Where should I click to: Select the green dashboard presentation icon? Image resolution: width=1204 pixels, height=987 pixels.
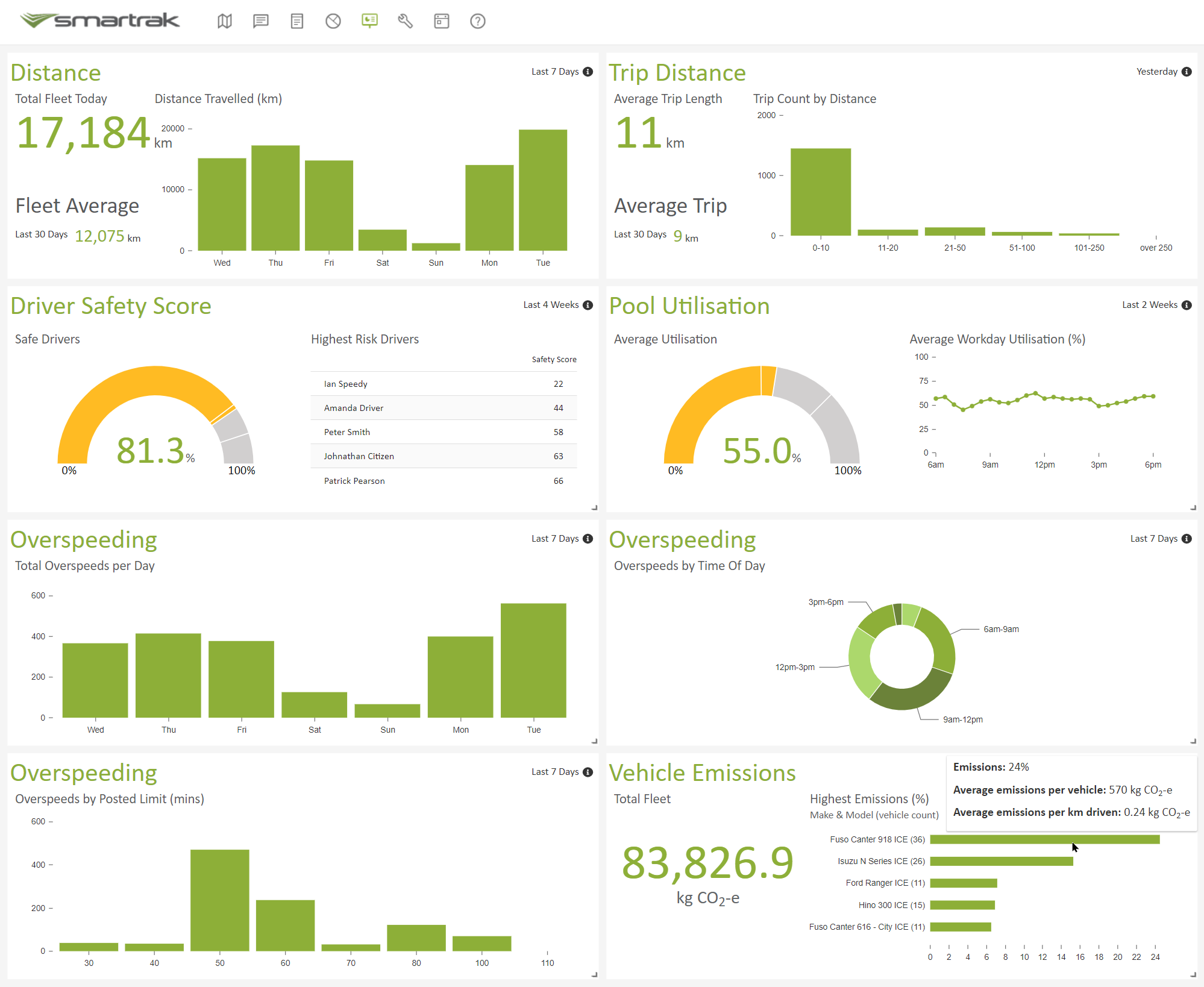(369, 21)
